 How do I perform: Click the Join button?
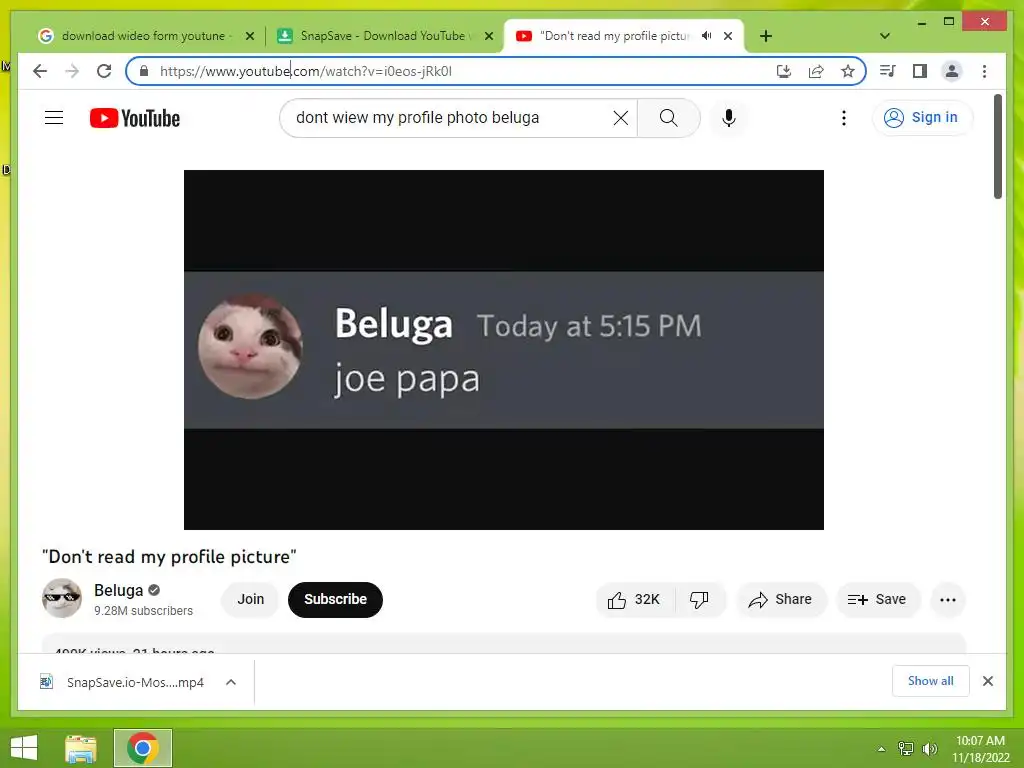click(x=250, y=600)
